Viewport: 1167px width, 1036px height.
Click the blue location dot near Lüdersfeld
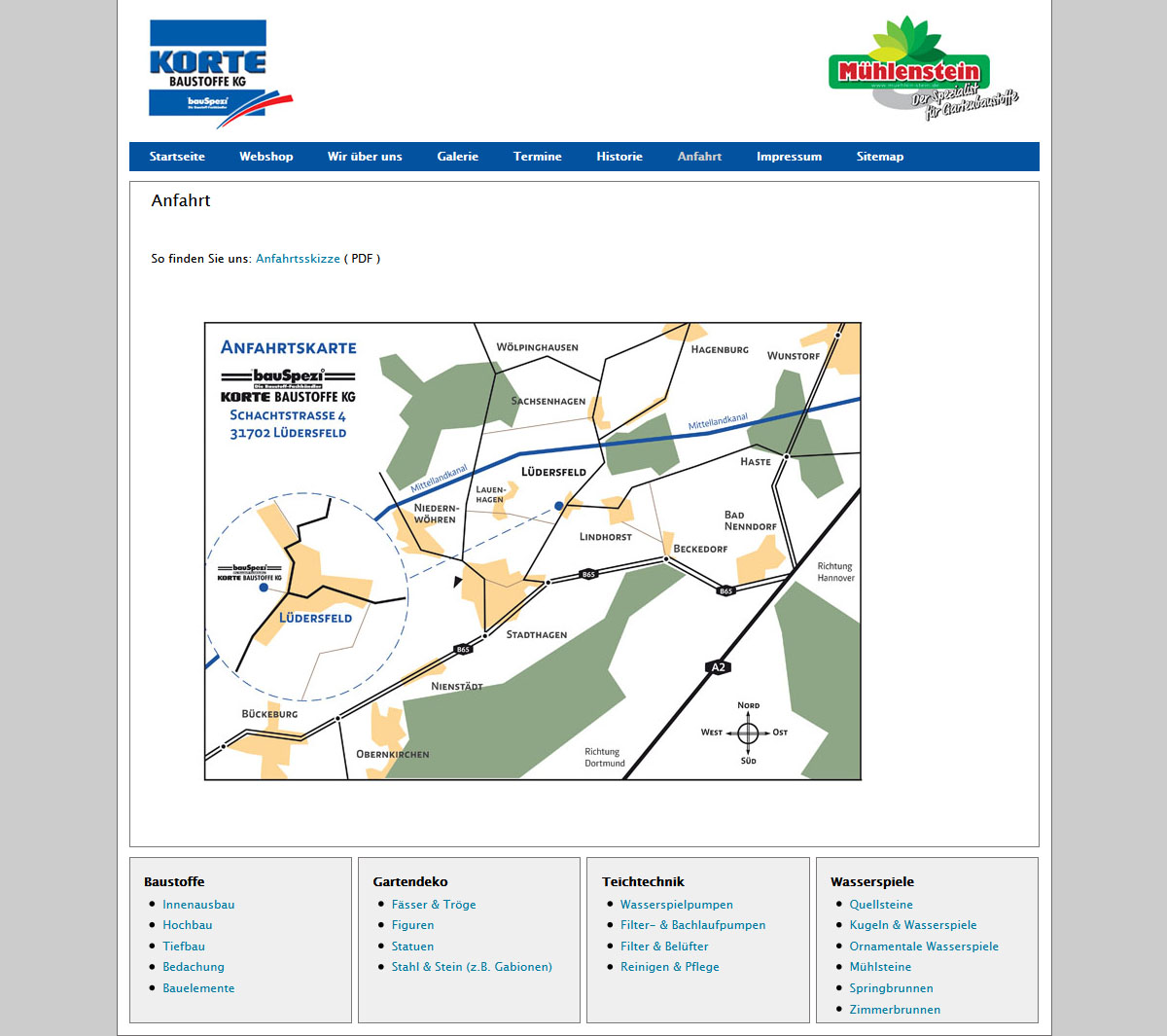(x=559, y=506)
